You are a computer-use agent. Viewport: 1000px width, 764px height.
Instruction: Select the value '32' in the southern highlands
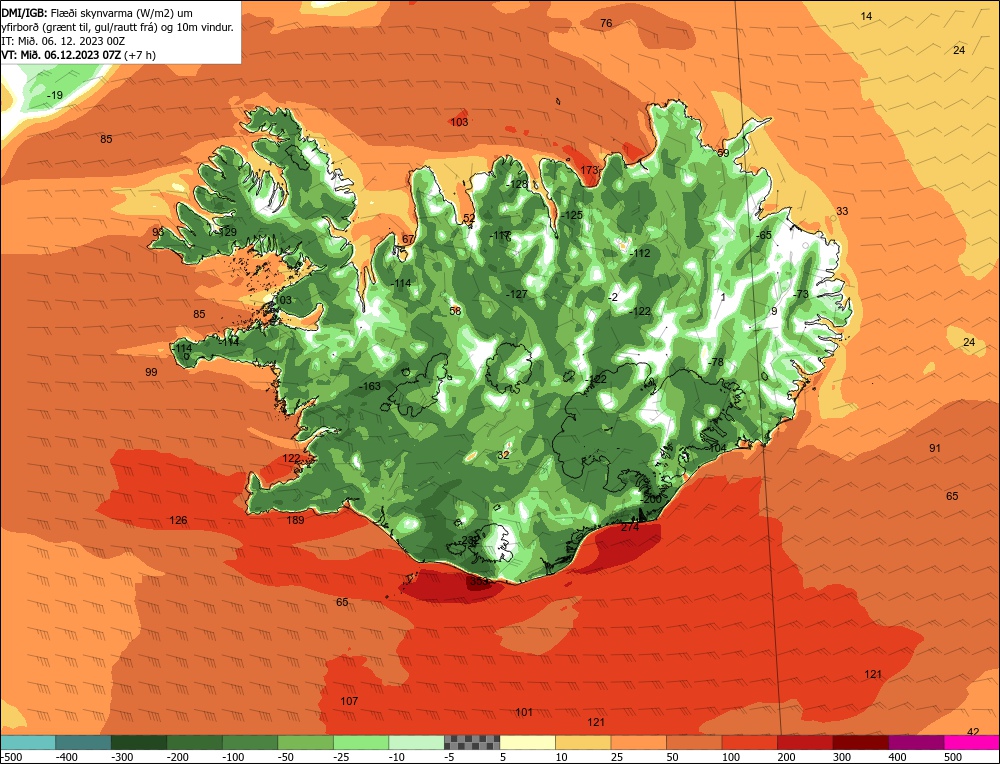tap(503, 455)
